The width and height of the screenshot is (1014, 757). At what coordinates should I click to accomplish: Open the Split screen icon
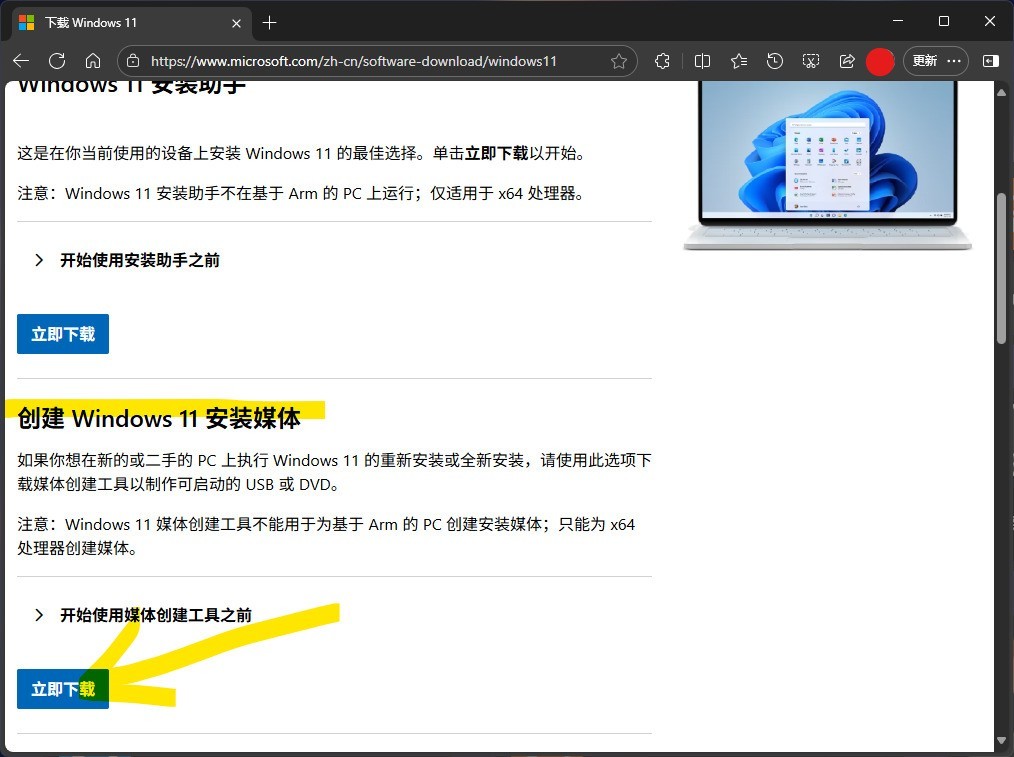702,61
